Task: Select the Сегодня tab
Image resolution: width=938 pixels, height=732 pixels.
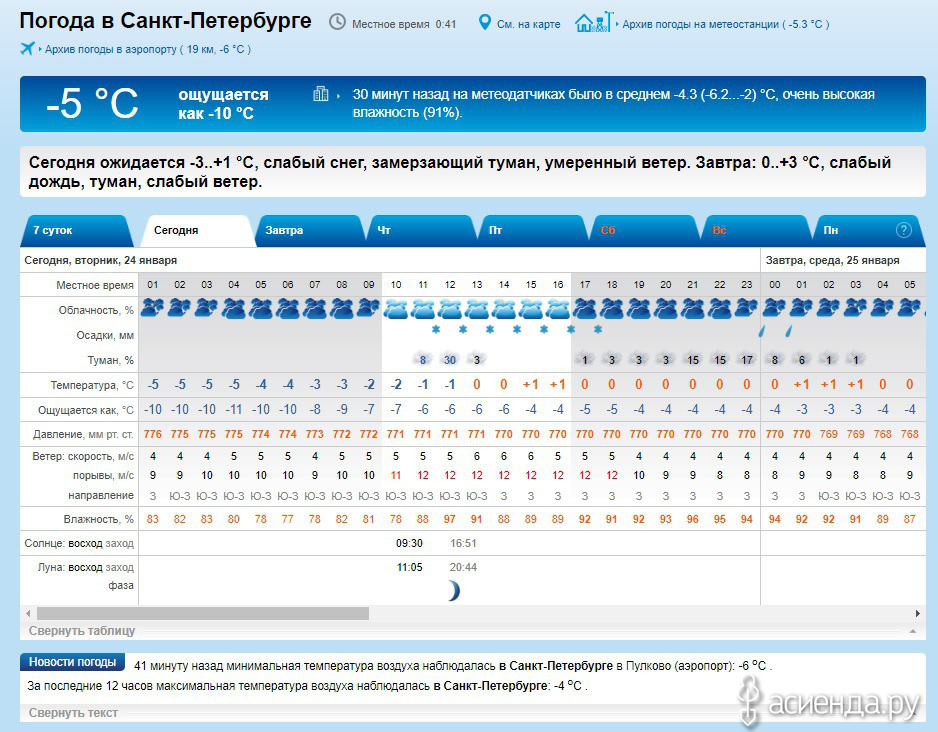Action: (x=197, y=231)
